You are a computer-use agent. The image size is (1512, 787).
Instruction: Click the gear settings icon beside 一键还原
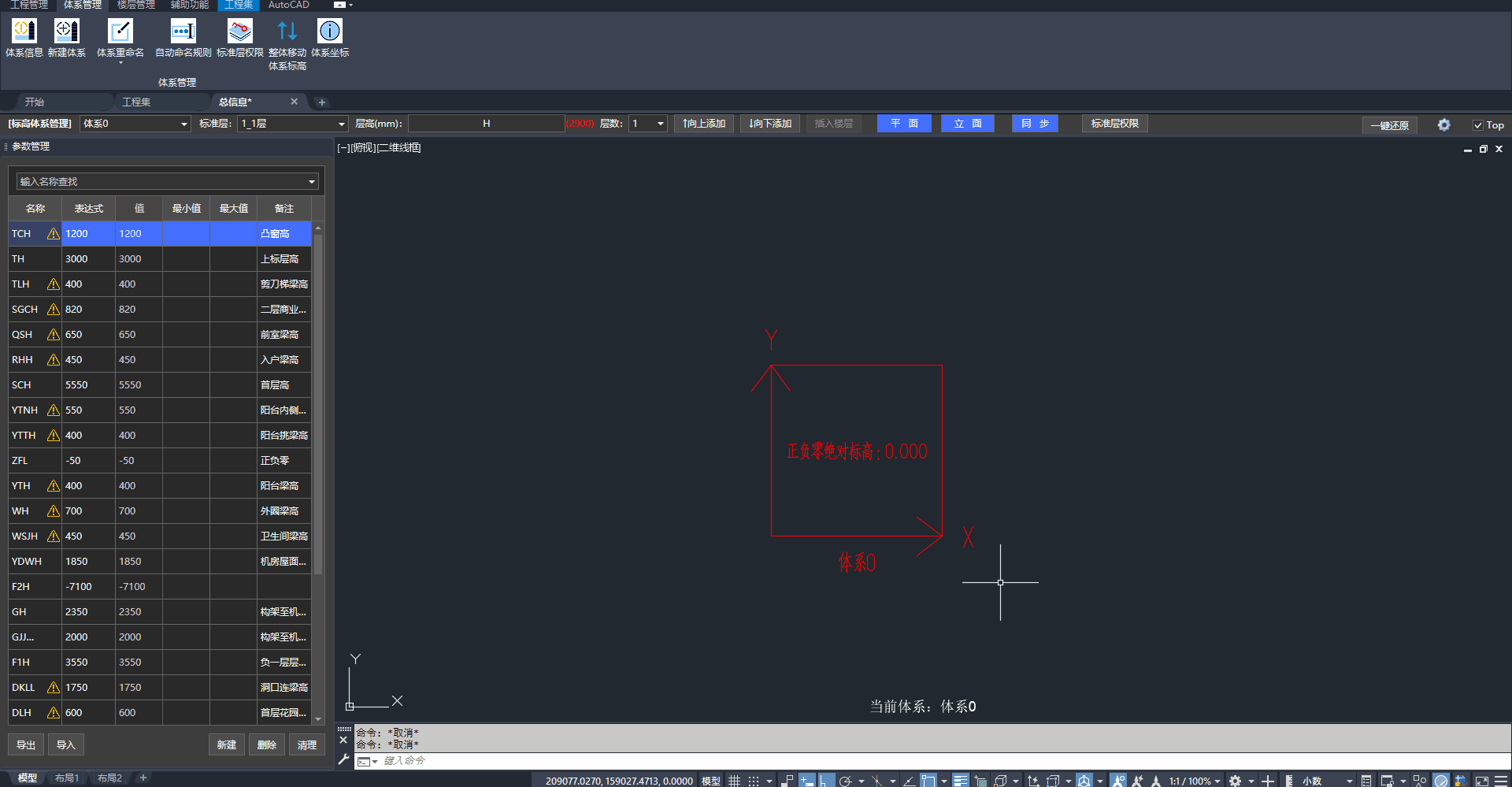1443,124
